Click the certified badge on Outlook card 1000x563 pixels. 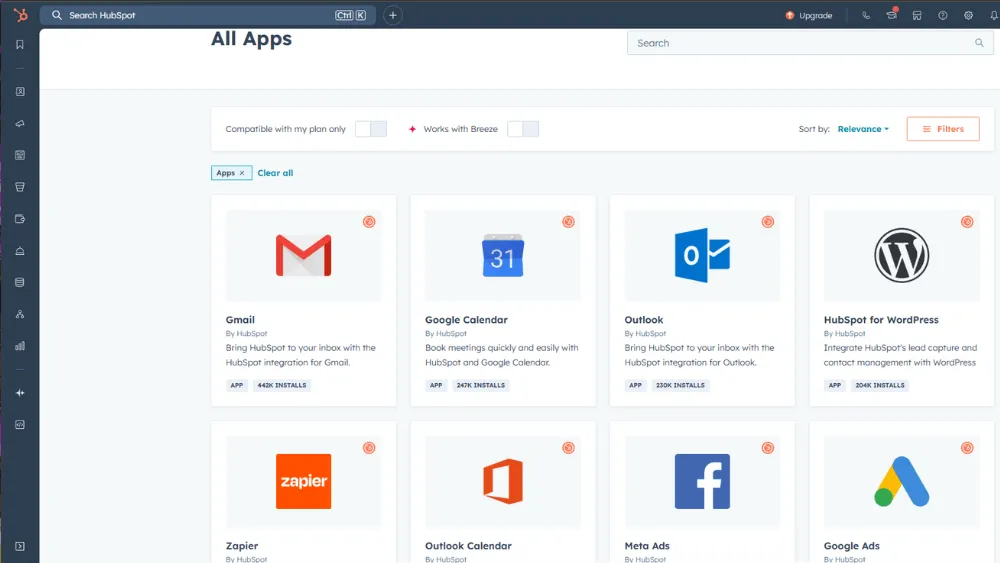pos(768,222)
